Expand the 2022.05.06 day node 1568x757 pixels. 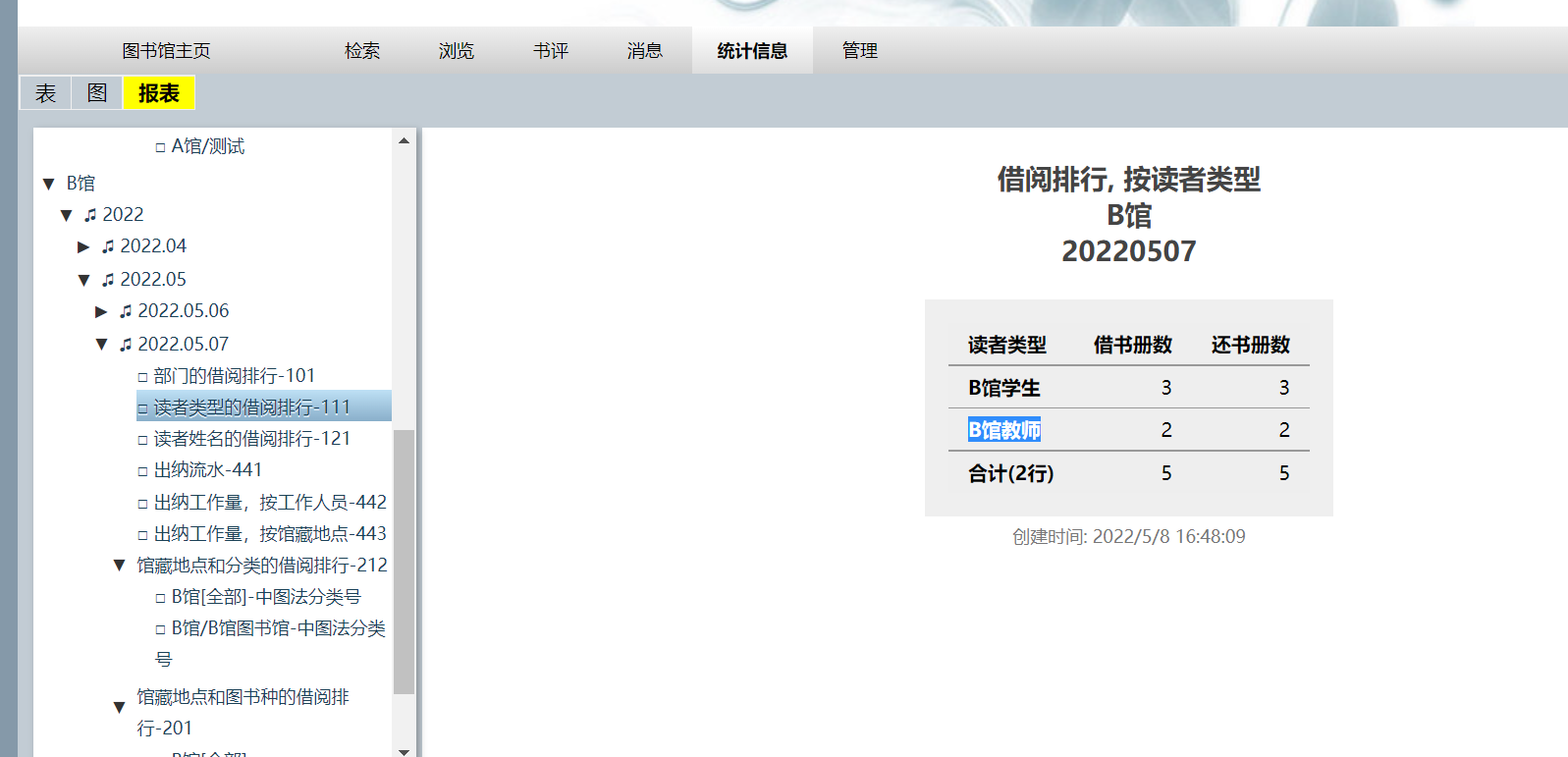pyautogui.click(x=101, y=311)
